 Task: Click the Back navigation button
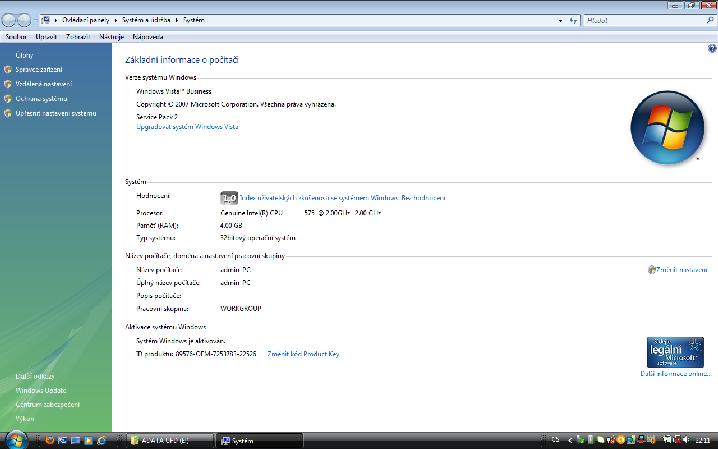[9, 20]
